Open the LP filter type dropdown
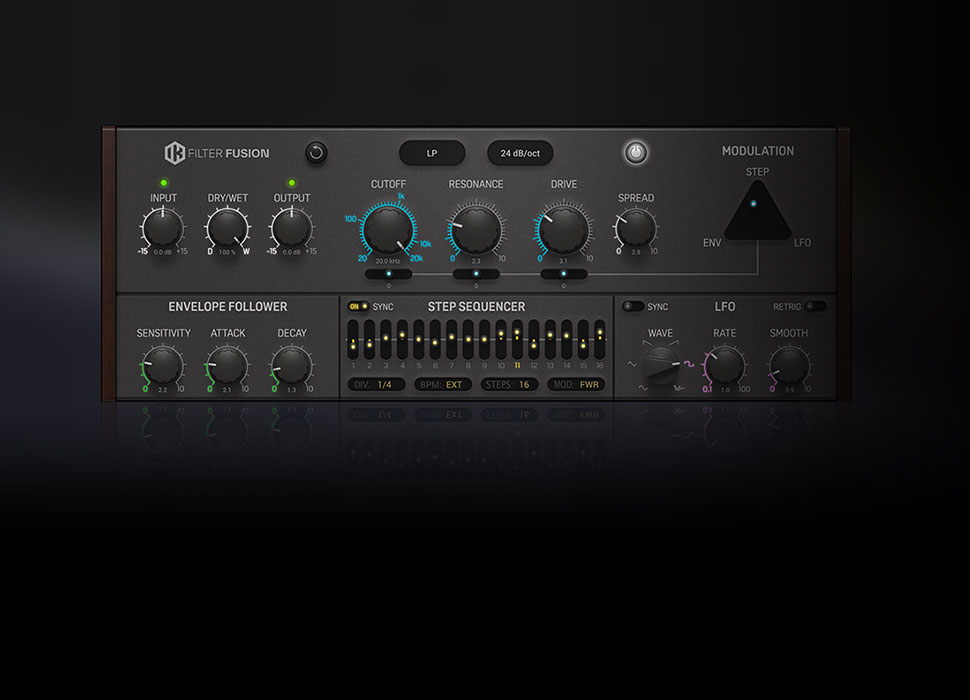The height and width of the screenshot is (700, 970). tap(432, 153)
